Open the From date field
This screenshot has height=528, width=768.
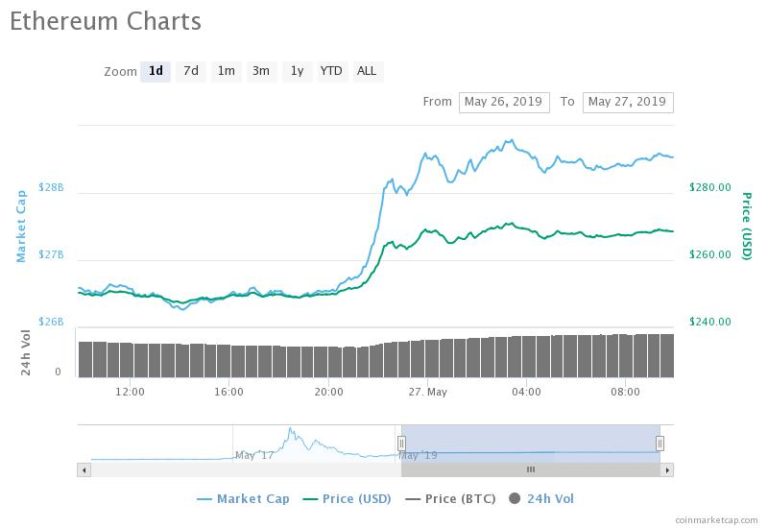click(x=504, y=102)
